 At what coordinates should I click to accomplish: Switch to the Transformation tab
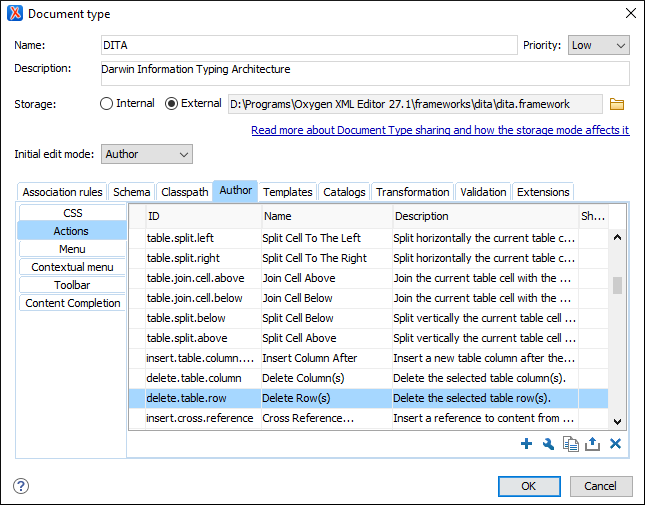(x=412, y=192)
